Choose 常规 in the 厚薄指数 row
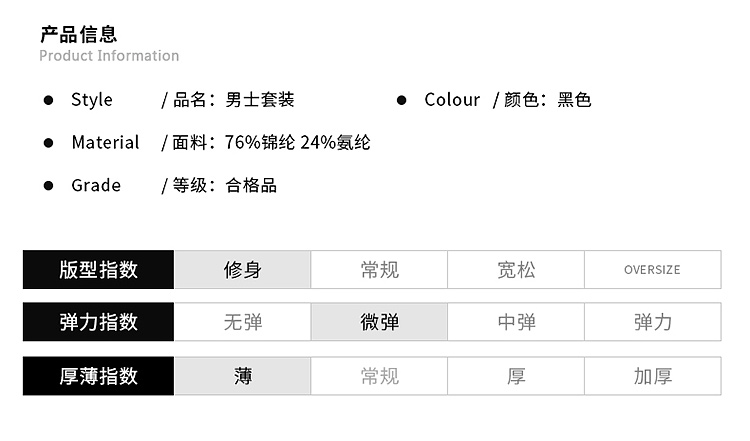750x441 pixels. pyautogui.click(x=379, y=376)
